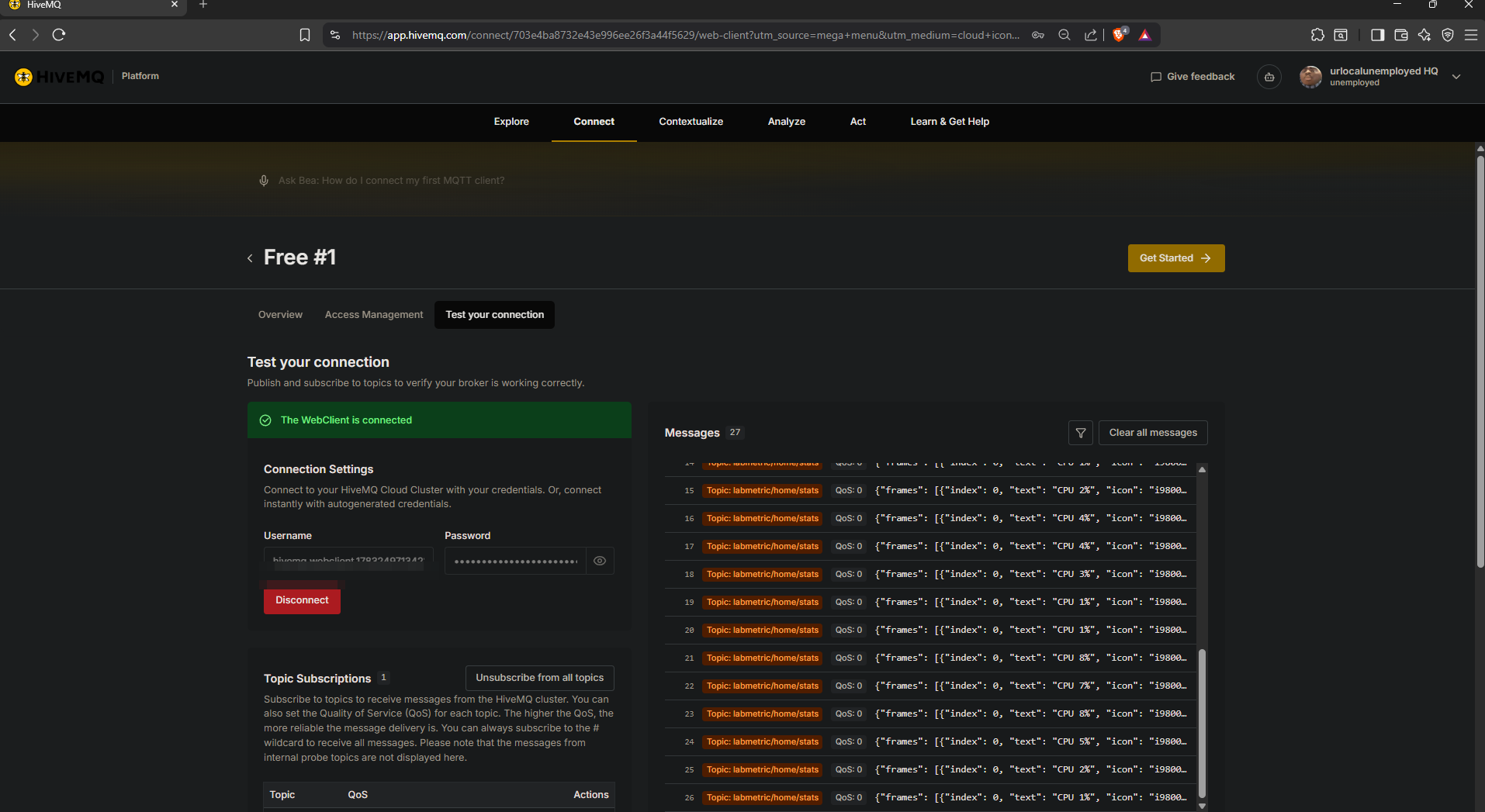
Task: Click messages list scroll down arrow
Action: [1202, 806]
